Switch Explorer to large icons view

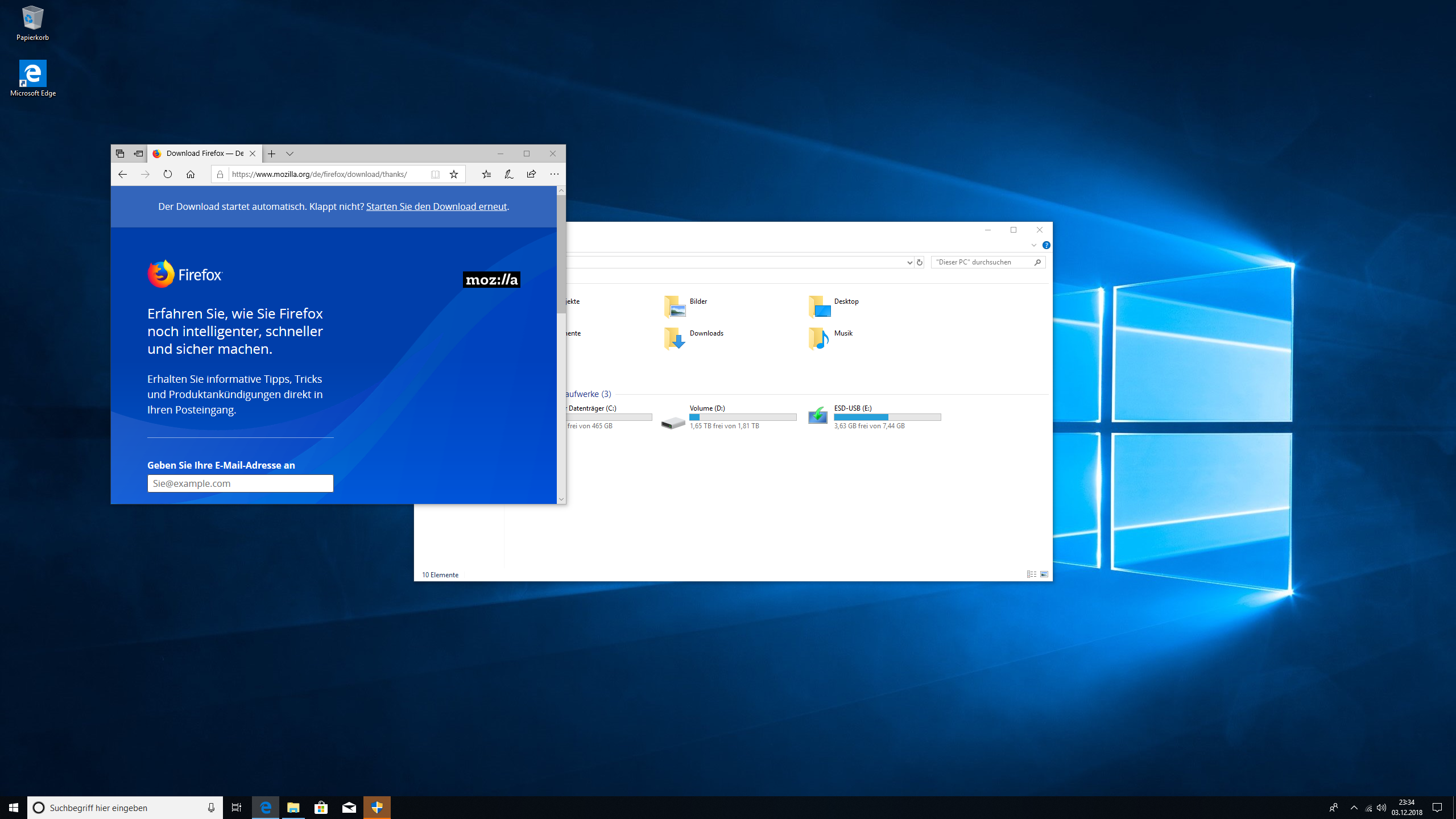1044,574
